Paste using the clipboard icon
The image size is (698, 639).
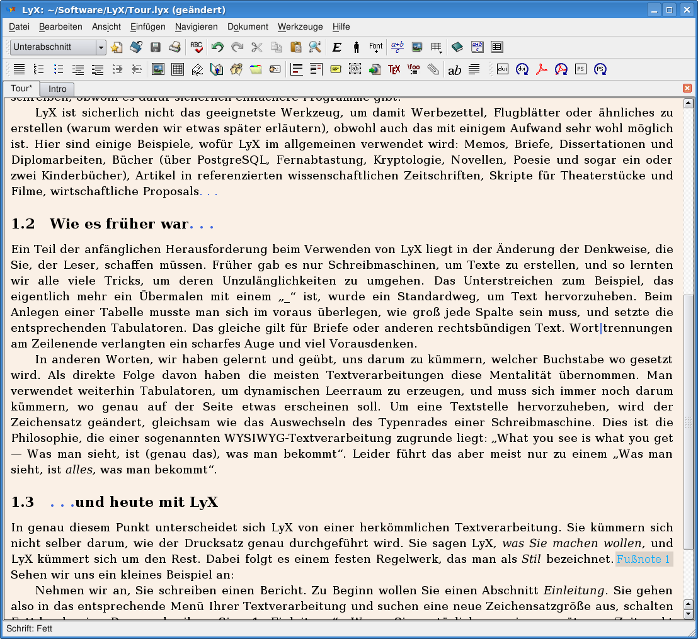point(296,47)
